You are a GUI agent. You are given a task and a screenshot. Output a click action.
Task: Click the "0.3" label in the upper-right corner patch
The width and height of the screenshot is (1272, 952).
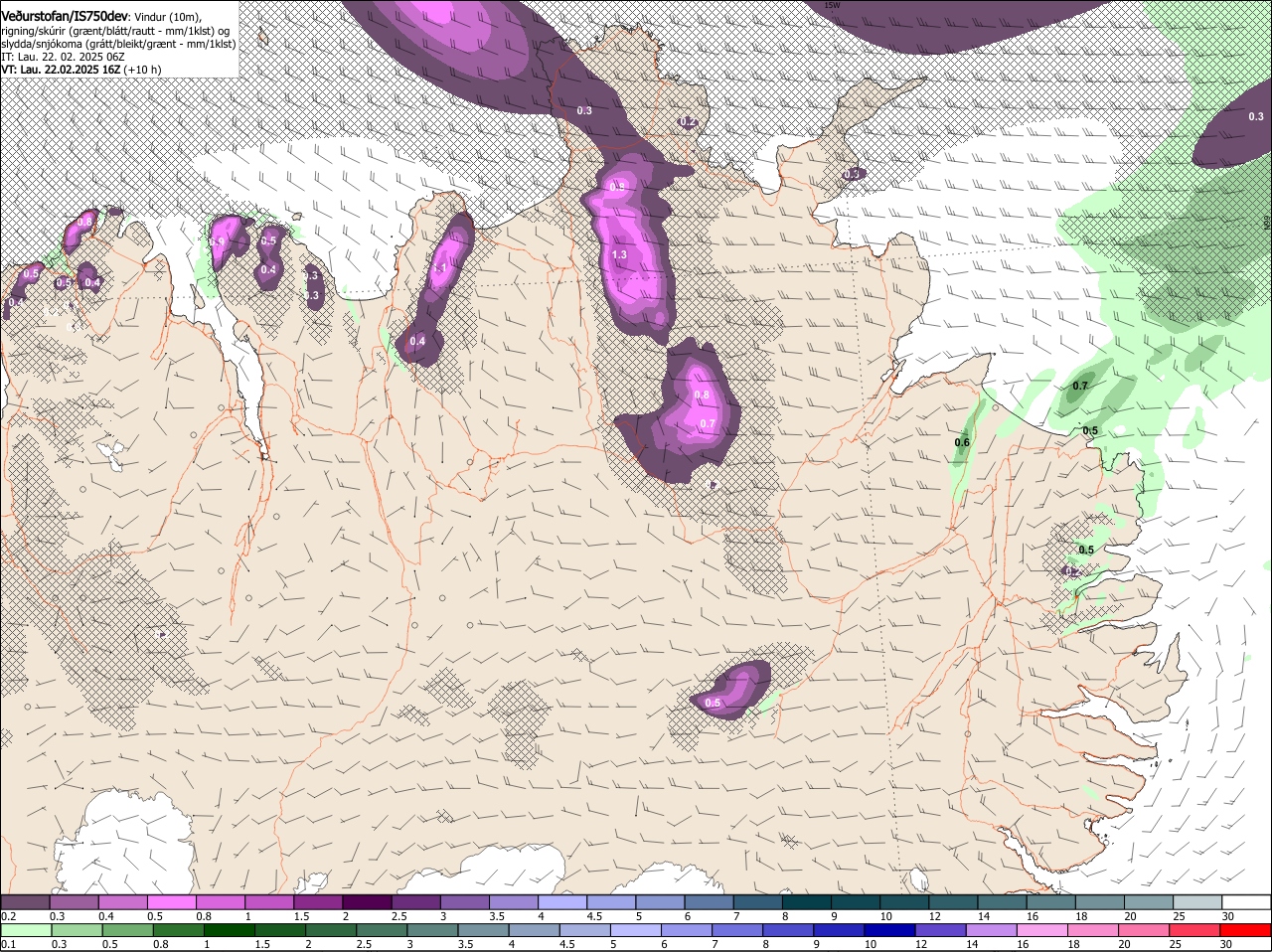coord(1256,116)
